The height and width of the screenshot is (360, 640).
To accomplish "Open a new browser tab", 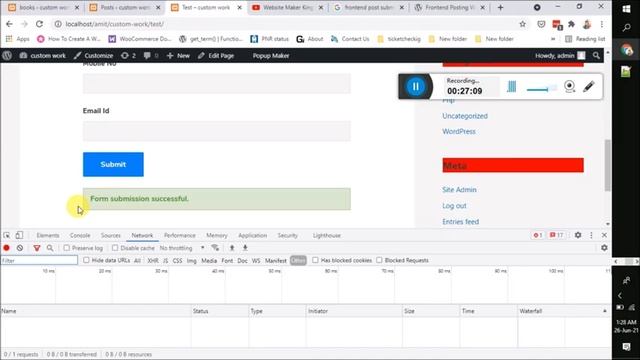I will 500,7.
